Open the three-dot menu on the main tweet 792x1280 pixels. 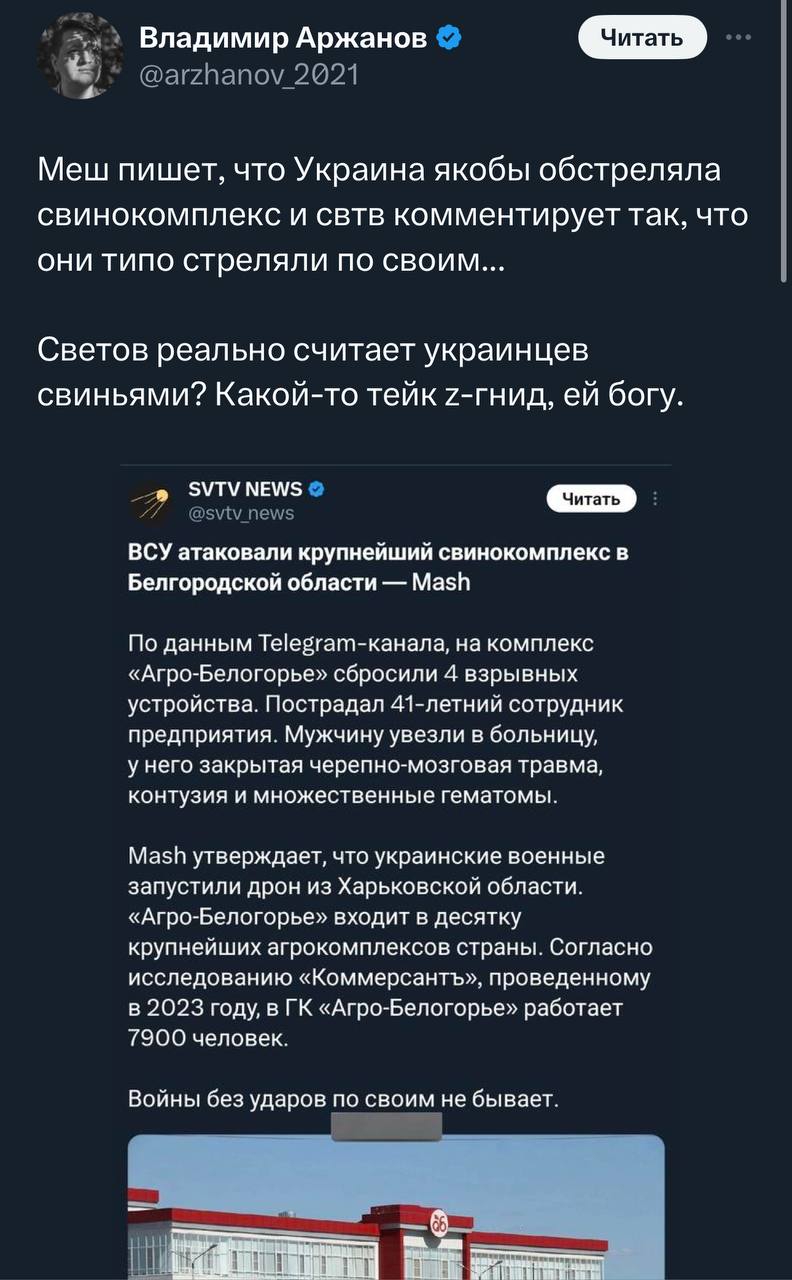click(x=739, y=38)
